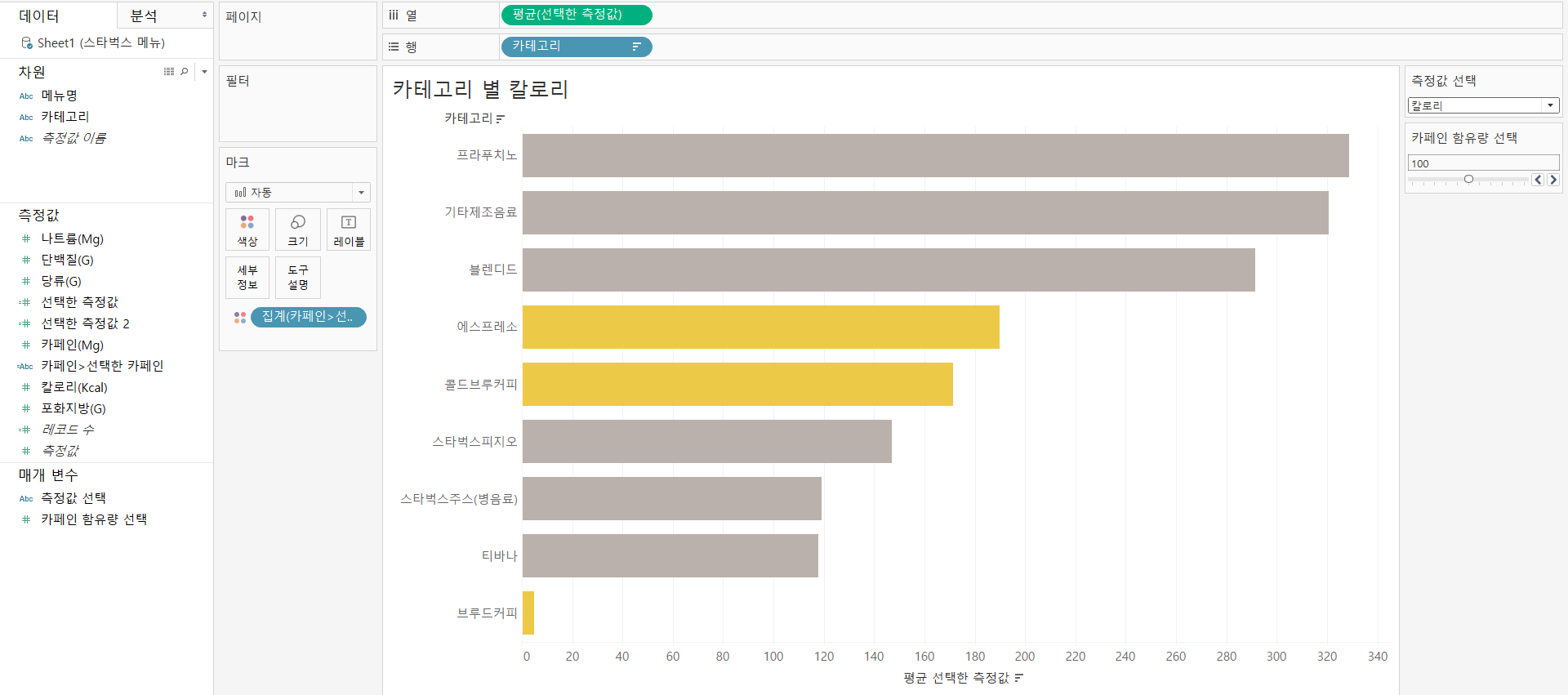Click the 스타벅스주스(병음료) category label
The width and height of the screenshot is (1568, 695).
coord(459,498)
